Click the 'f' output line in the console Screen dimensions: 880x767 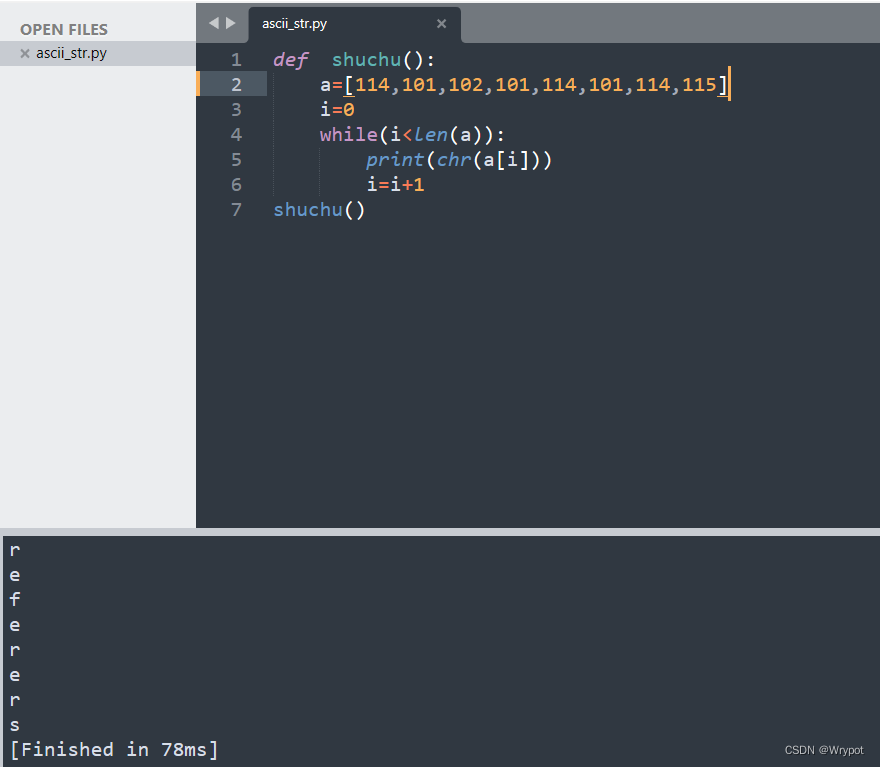pos(15,600)
